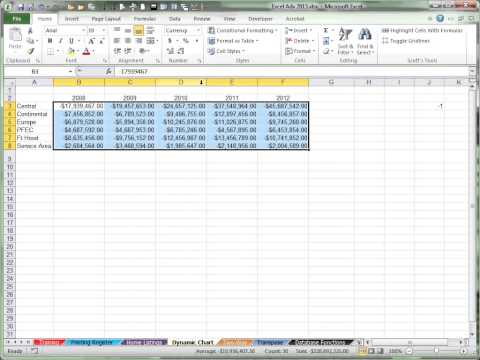Click the Accounting dollar sign icon

click(x=170, y=41)
